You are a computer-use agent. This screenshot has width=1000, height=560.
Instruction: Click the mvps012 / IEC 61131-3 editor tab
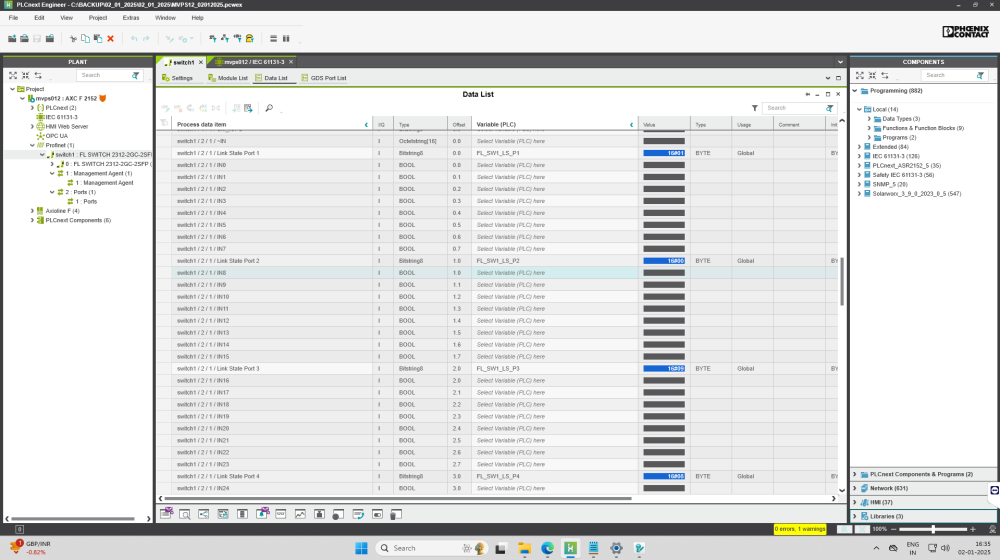click(x=251, y=62)
